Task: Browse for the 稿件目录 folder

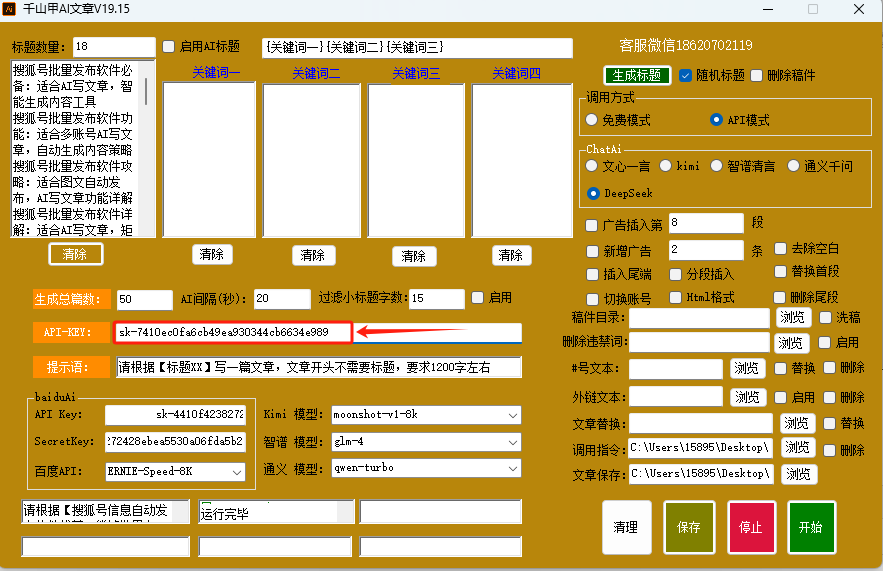Action: [x=793, y=318]
